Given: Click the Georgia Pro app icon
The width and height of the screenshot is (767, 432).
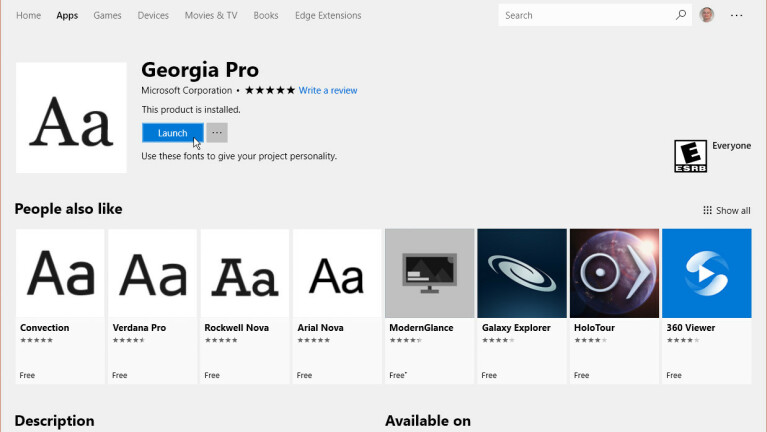Looking at the screenshot, I should point(71,117).
